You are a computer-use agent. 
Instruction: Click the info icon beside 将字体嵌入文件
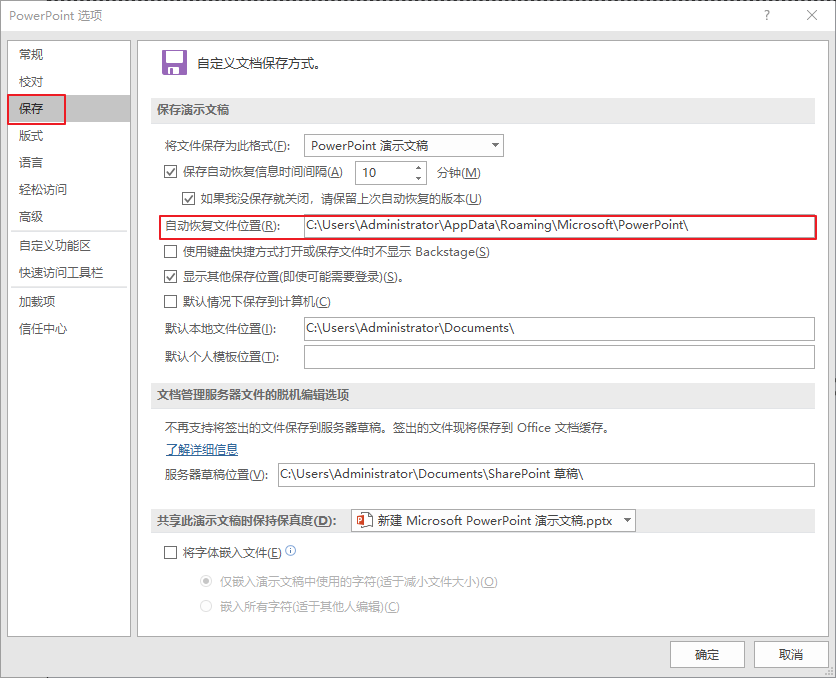pos(291,551)
